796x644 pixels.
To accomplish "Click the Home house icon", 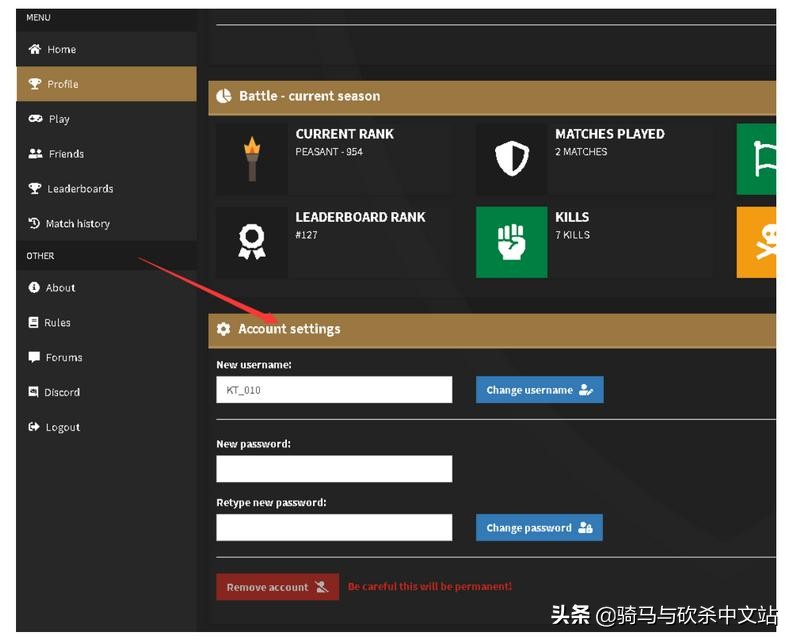I will [35, 49].
